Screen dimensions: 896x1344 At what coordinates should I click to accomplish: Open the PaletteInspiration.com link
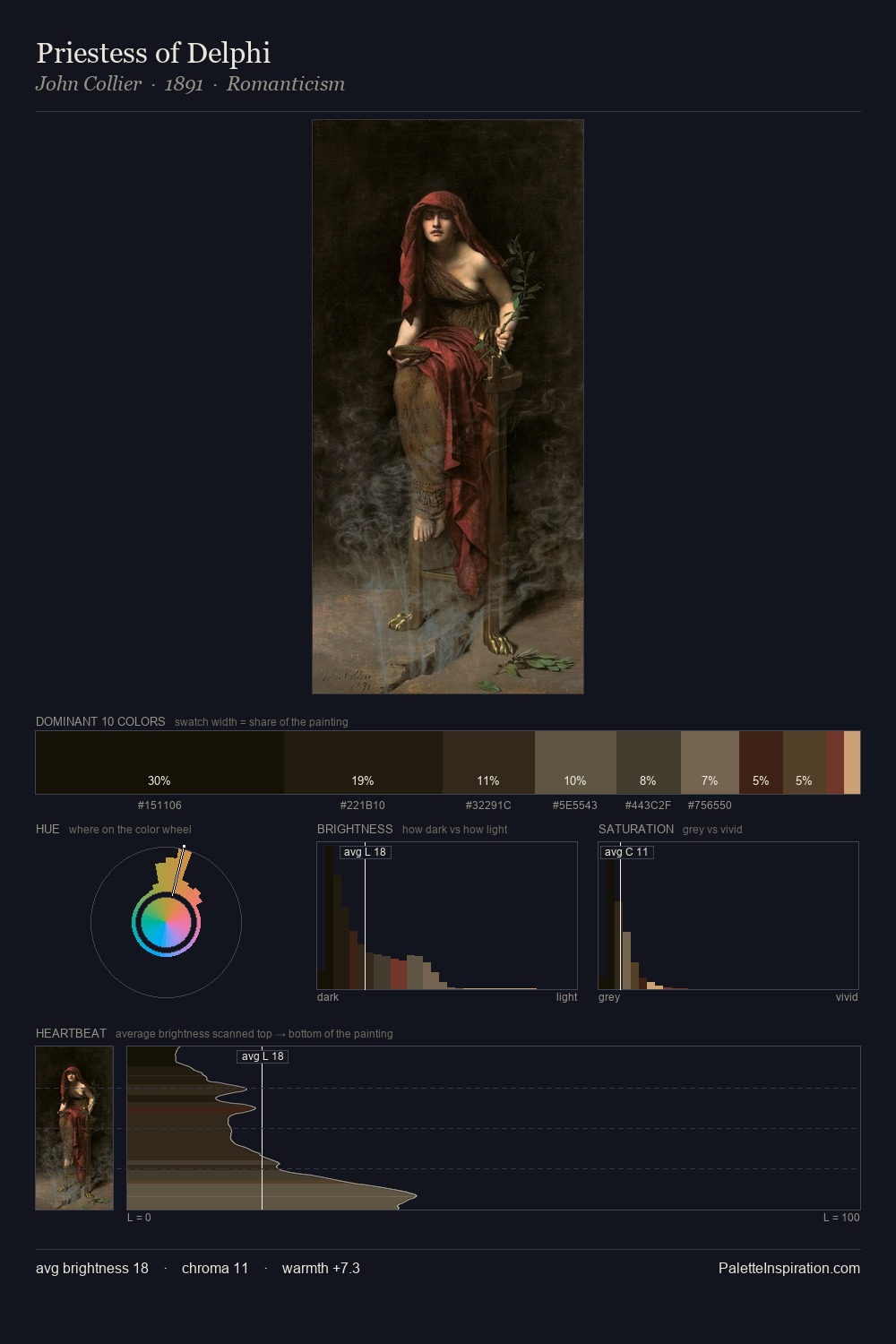pyautogui.click(x=789, y=1269)
